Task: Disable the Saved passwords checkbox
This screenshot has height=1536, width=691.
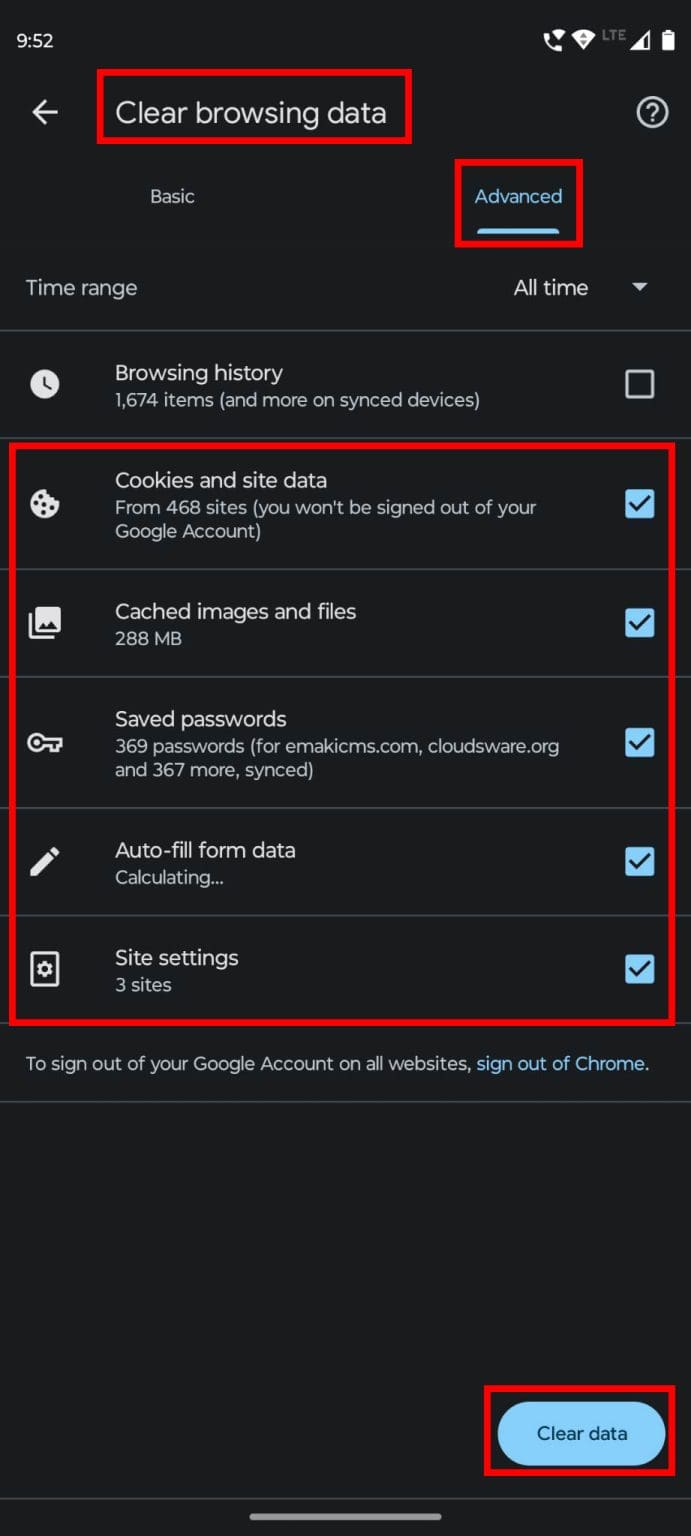Action: (639, 742)
